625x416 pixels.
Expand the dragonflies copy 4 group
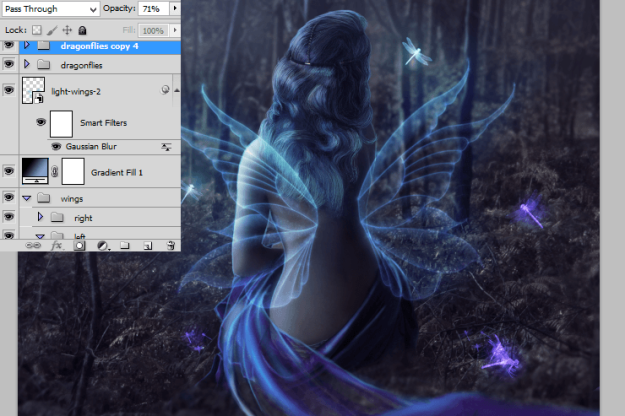click(x=27, y=45)
